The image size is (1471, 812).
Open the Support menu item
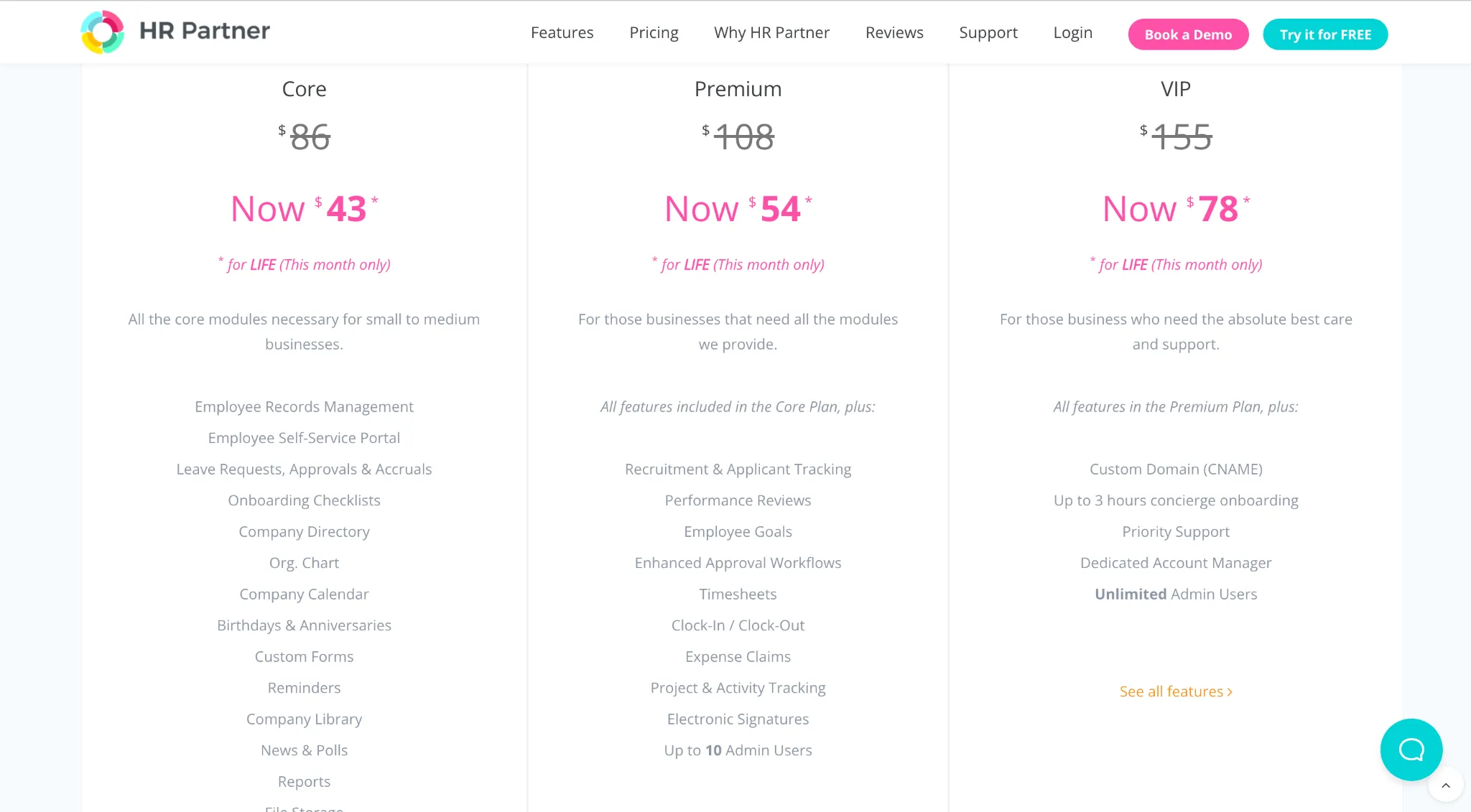[x=988, y=33]
